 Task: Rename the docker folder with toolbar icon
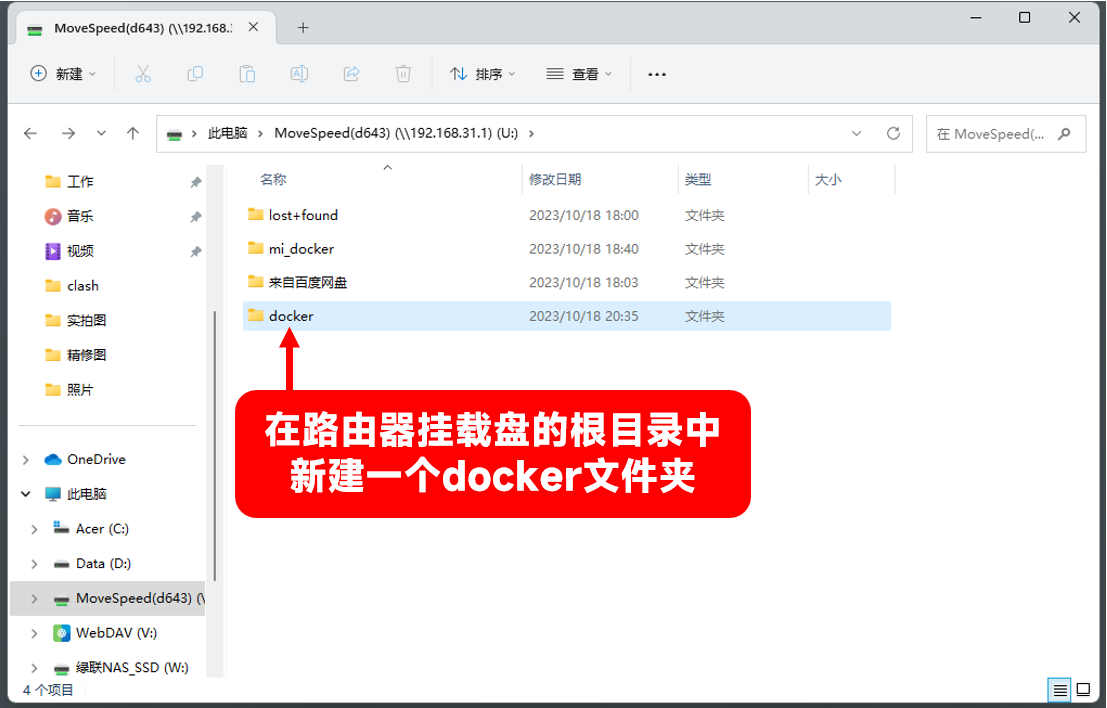point(299,73)
